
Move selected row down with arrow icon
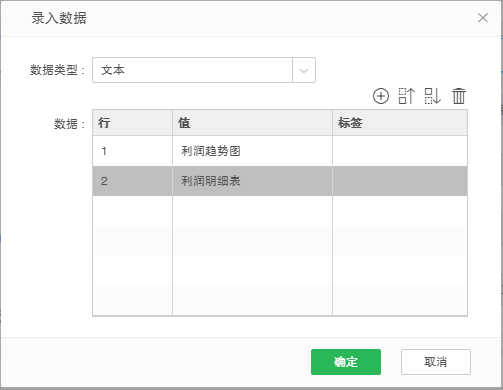click(x=433, y=96)
